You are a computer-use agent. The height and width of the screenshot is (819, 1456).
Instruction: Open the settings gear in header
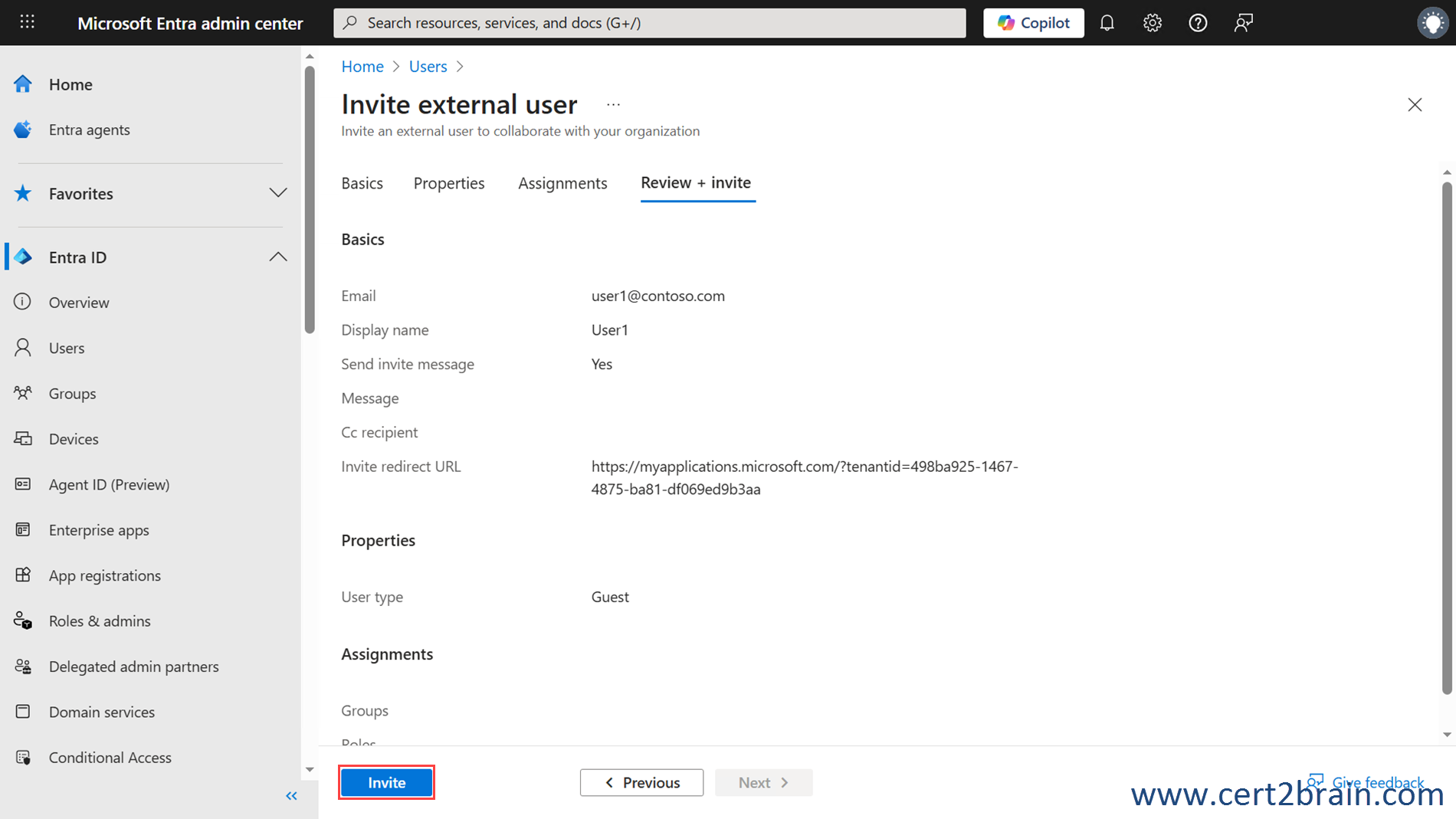tap(1152, 23)
